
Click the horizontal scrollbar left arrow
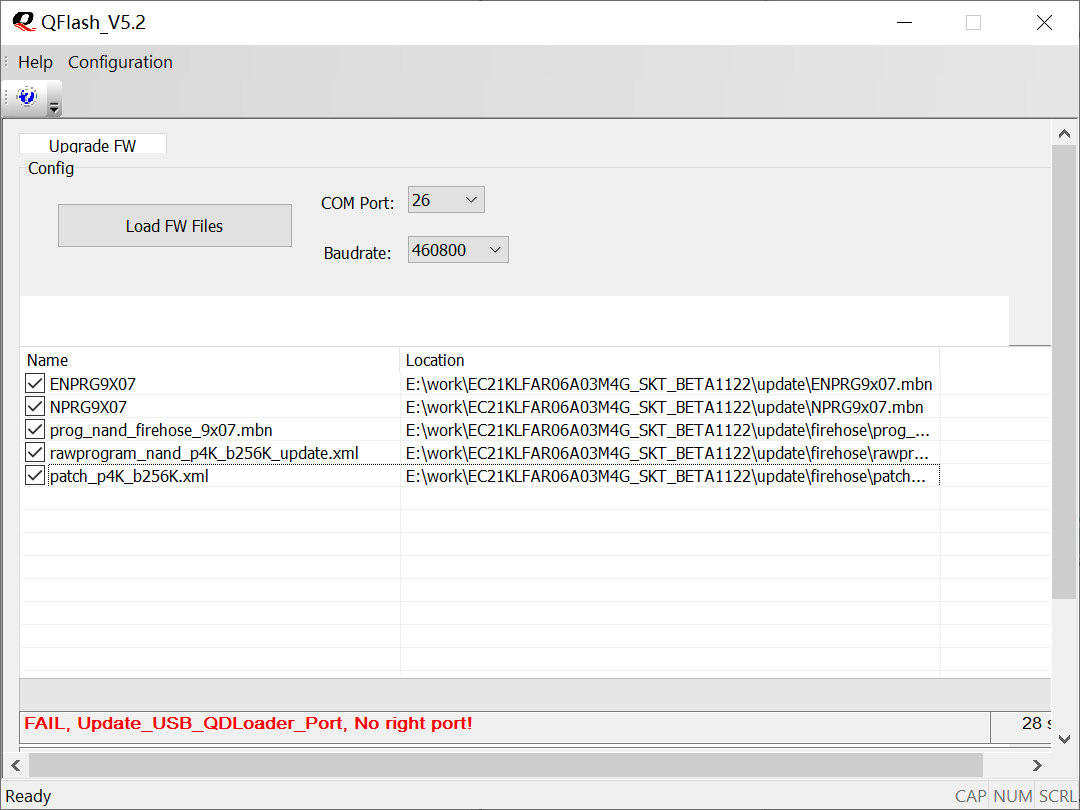(16, 765)
